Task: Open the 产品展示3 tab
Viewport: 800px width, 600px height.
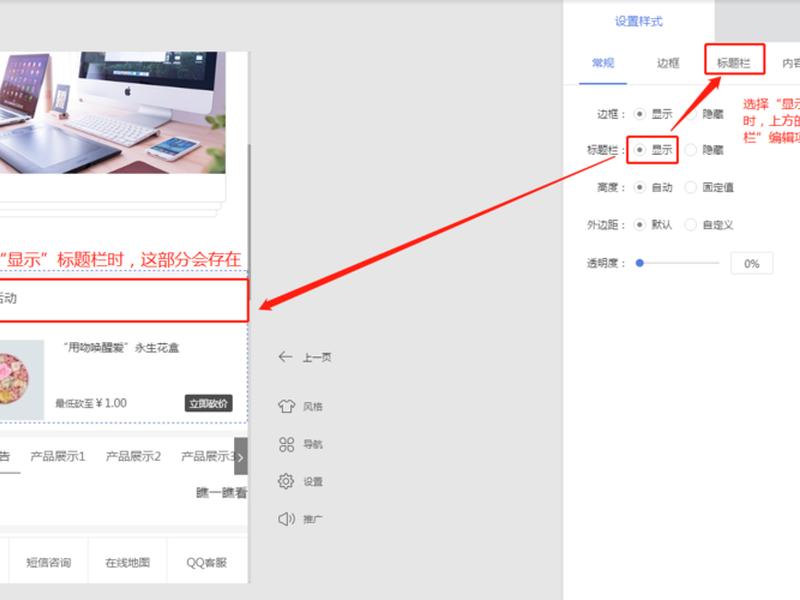Action: coord(208,456)
